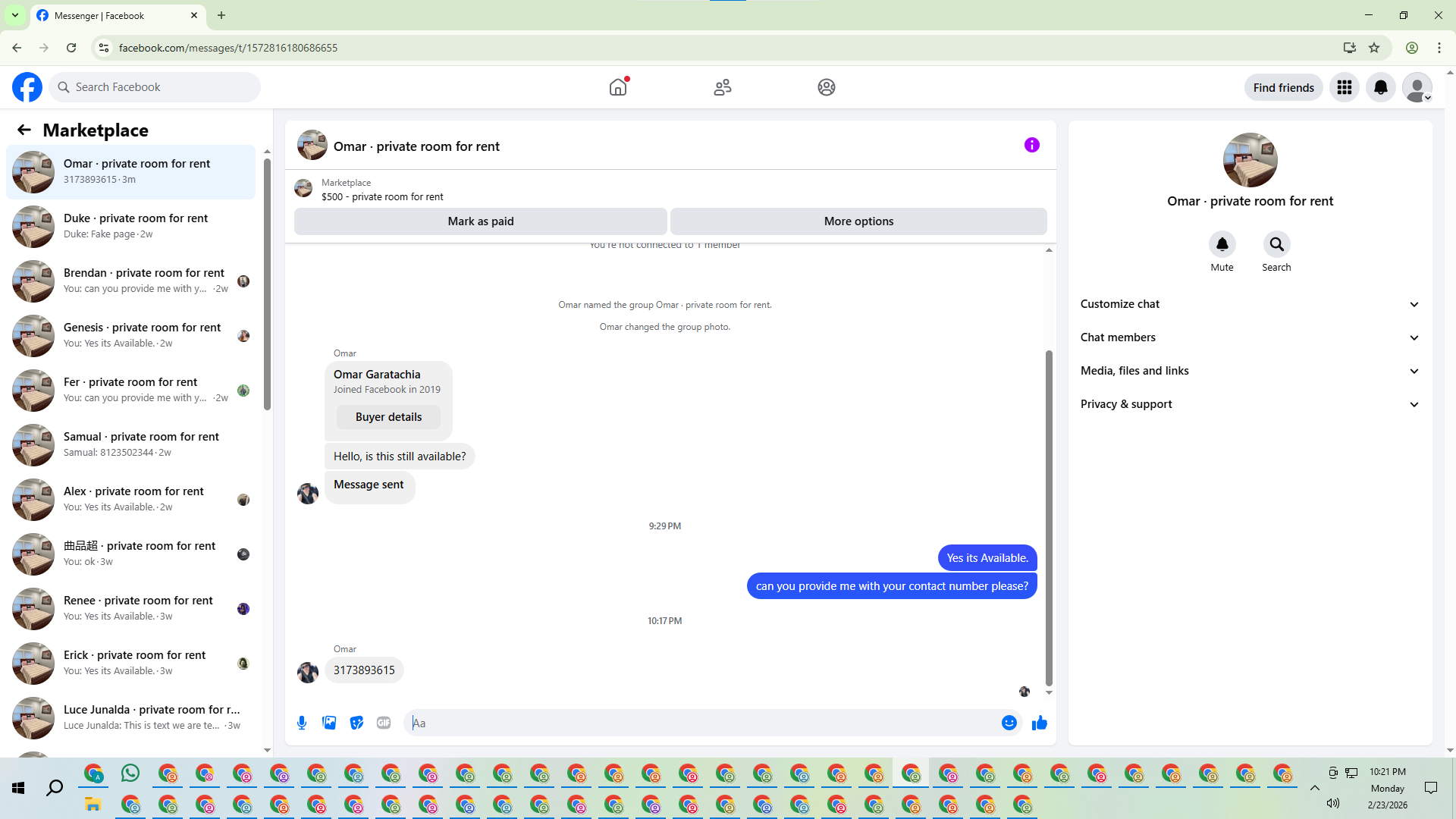Search in conversation magnifier icon
The width and height of the screenshot is (1456, 819).
click(1276, 244)
